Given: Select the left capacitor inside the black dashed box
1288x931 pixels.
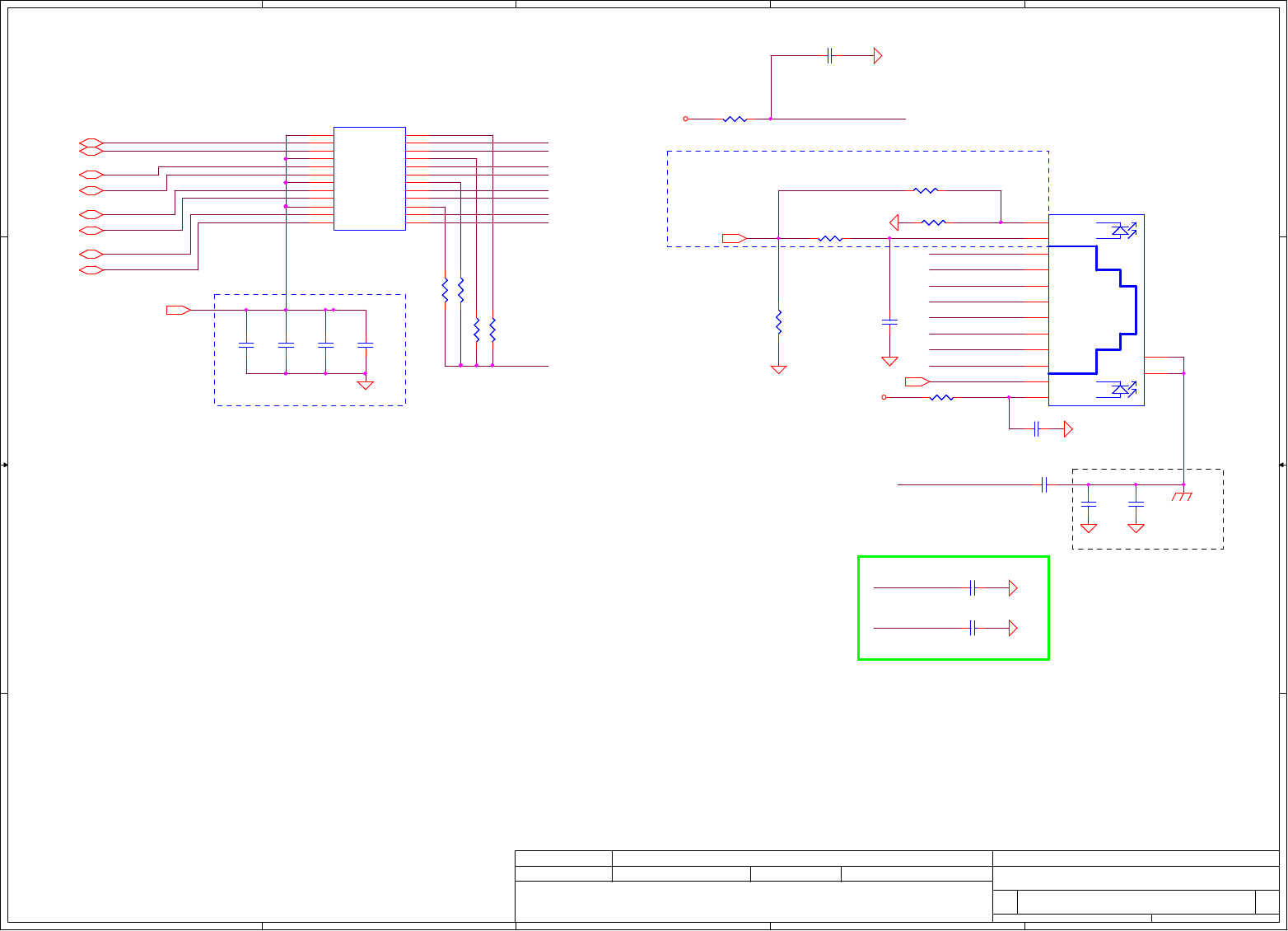Looking at the screenshot, I should coord(1089,503).
